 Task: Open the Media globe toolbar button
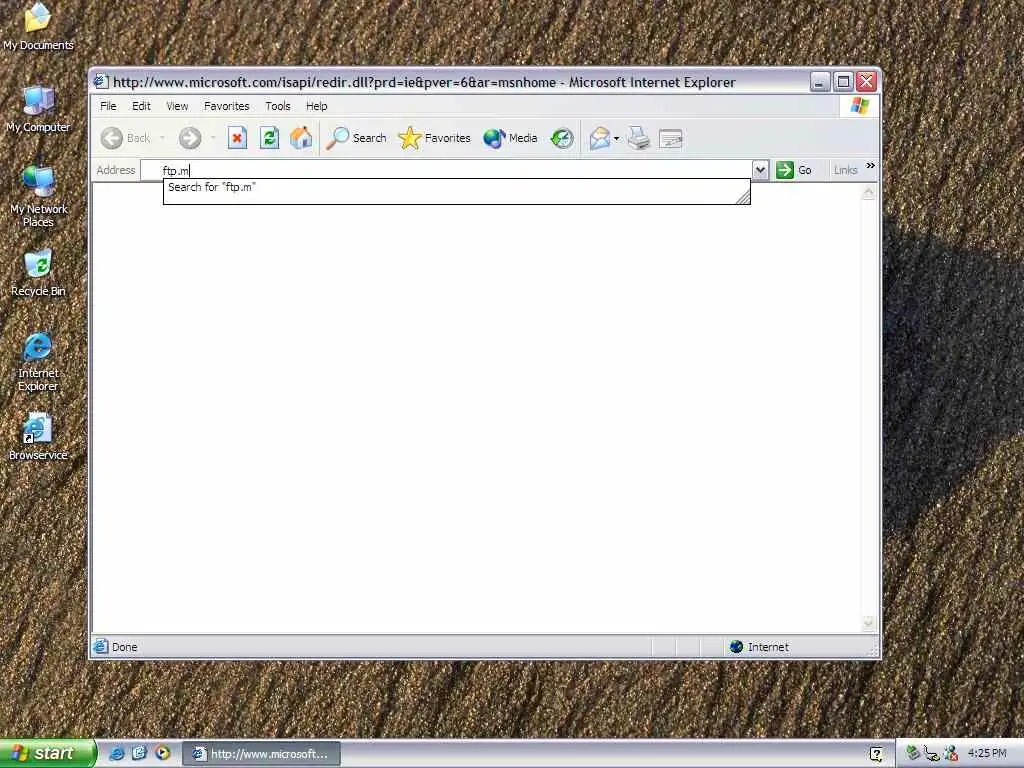pos(510,138)
